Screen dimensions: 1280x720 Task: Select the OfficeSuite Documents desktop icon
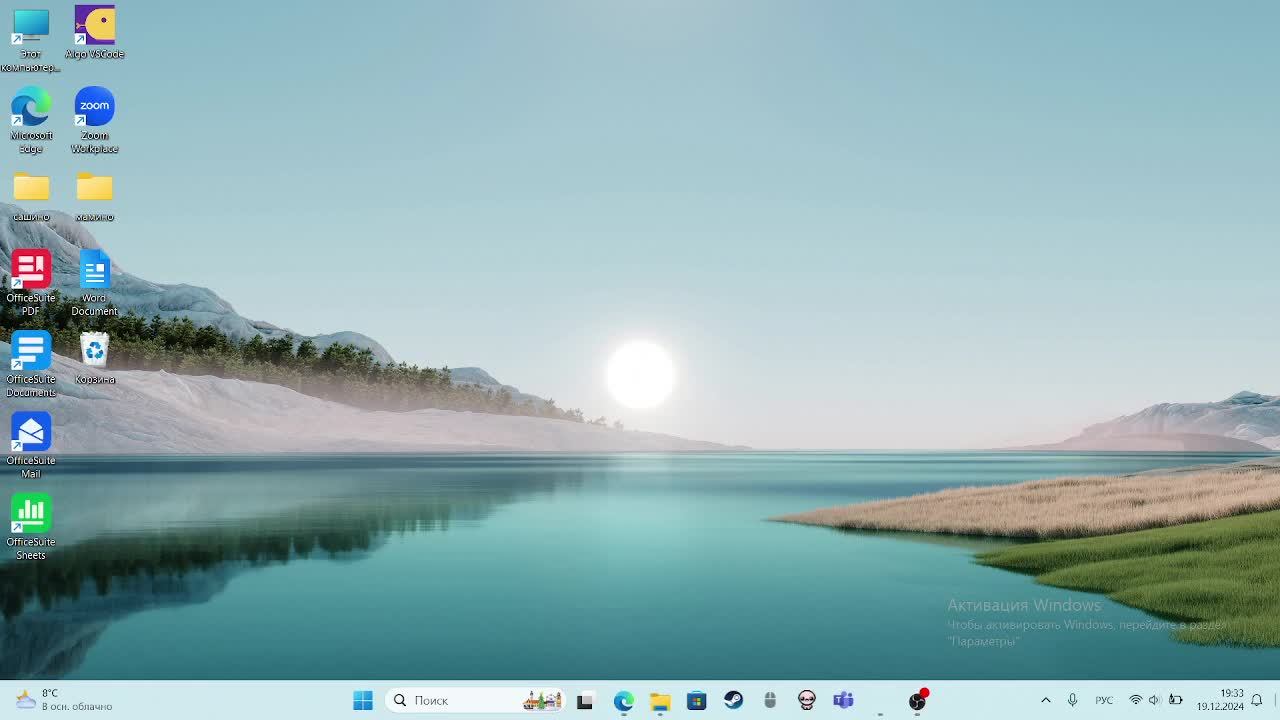click(31, 364)
